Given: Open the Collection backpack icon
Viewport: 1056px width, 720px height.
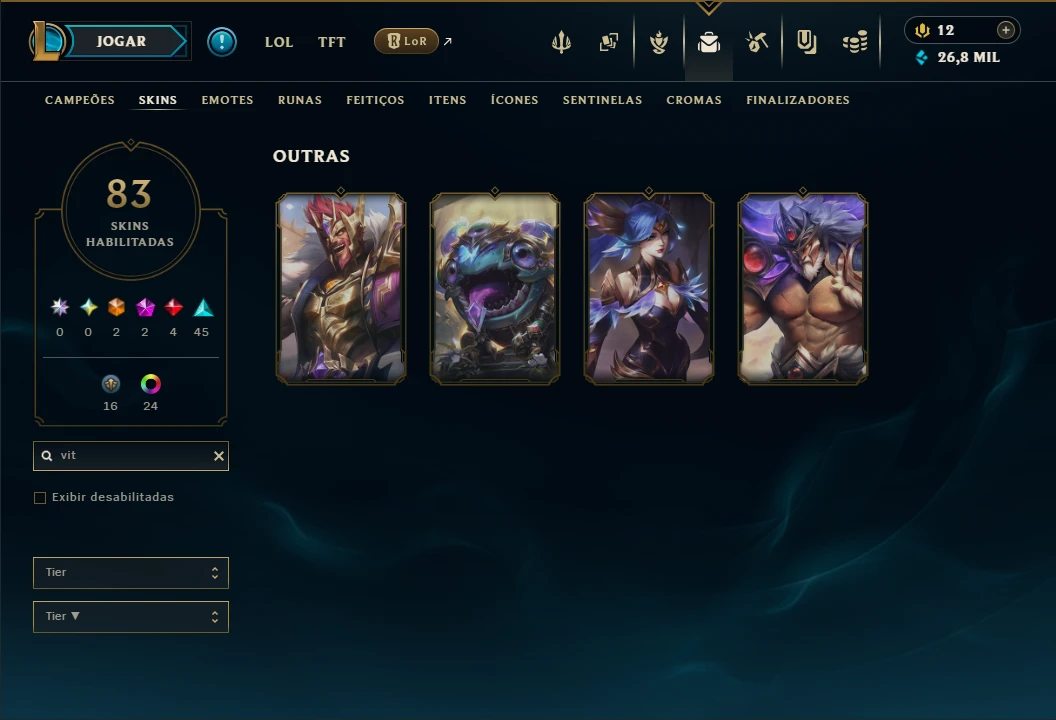Looking at the screenshot, I should 708,43.
